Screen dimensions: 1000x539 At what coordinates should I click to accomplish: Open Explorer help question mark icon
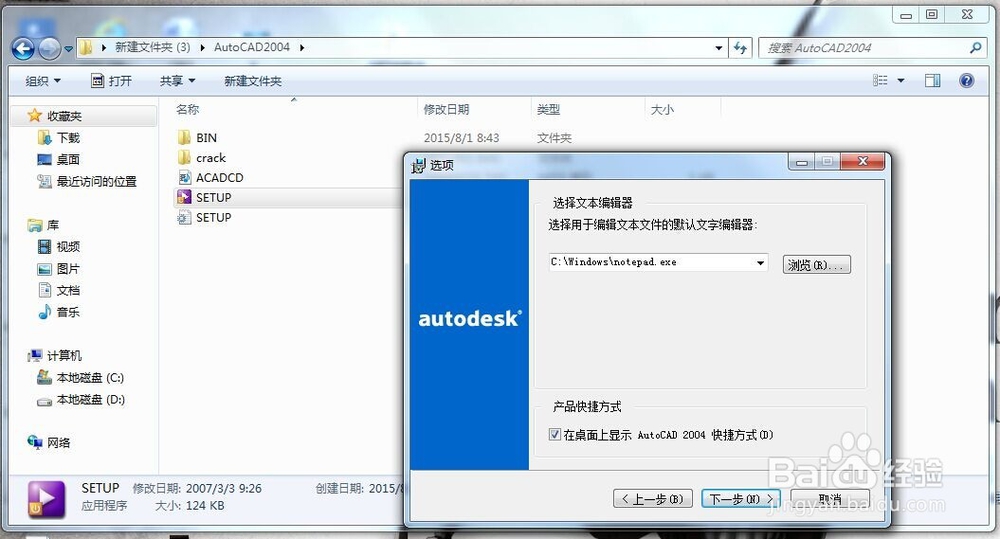[967, 80]
